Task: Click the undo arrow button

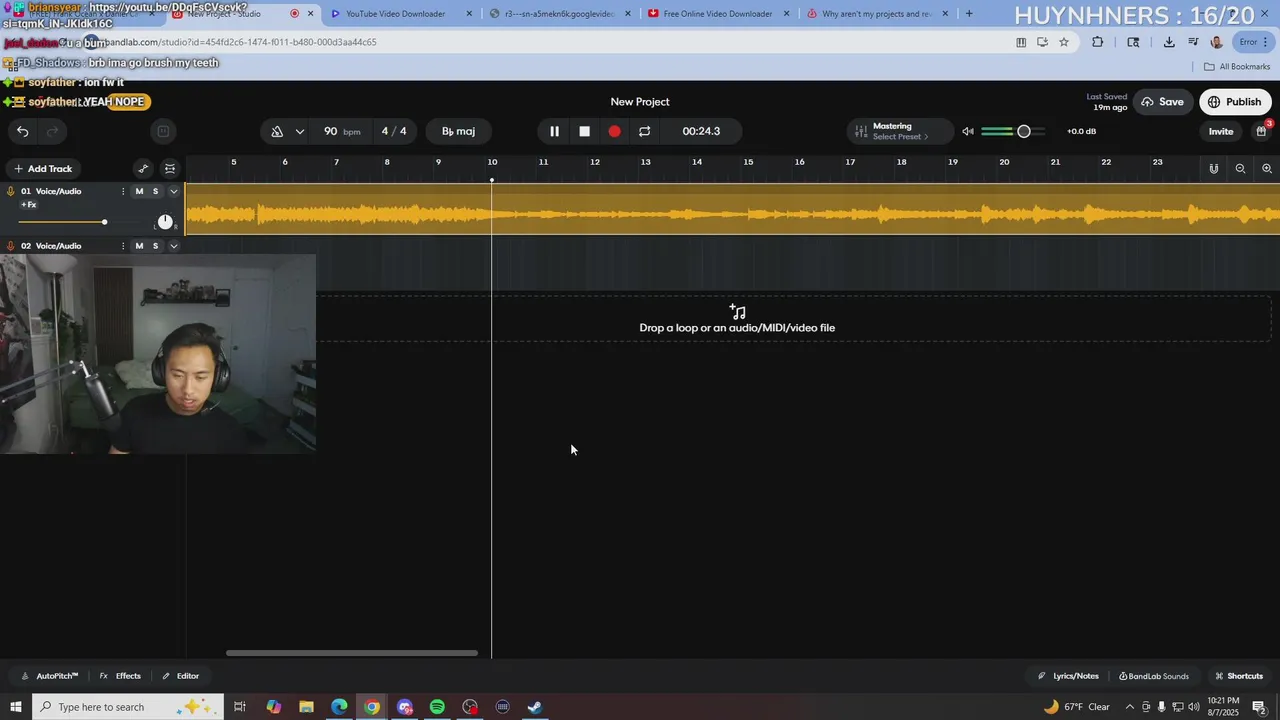Action: 22,131
